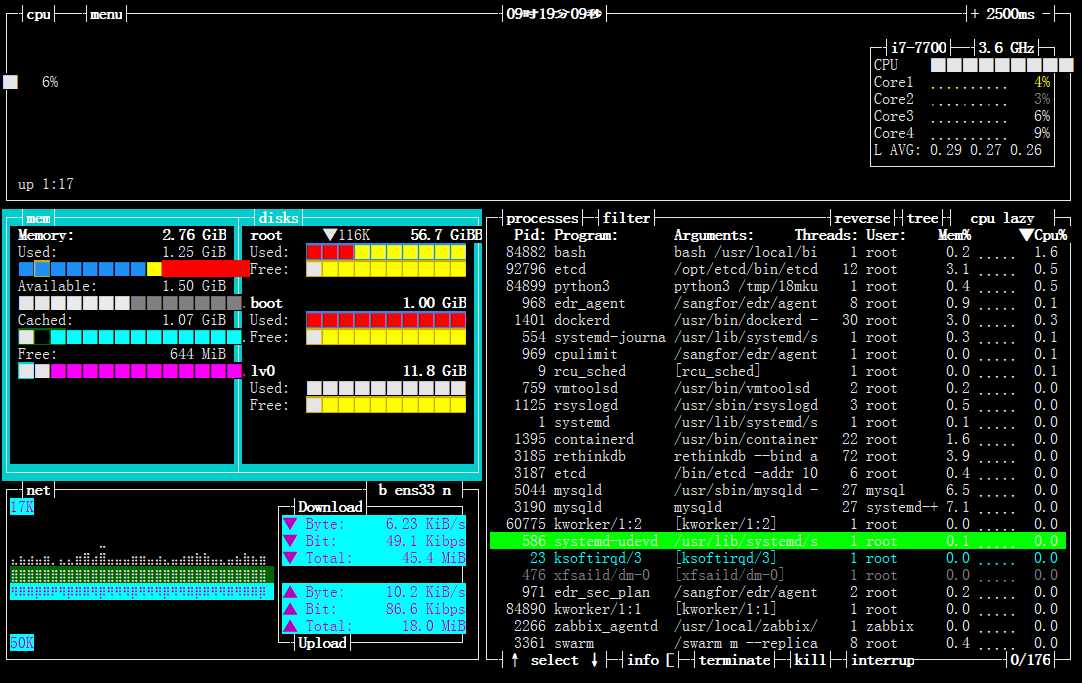Click the Core4 usage row
The width and height of the screenshot is (1082, 683).
[962, 133]
